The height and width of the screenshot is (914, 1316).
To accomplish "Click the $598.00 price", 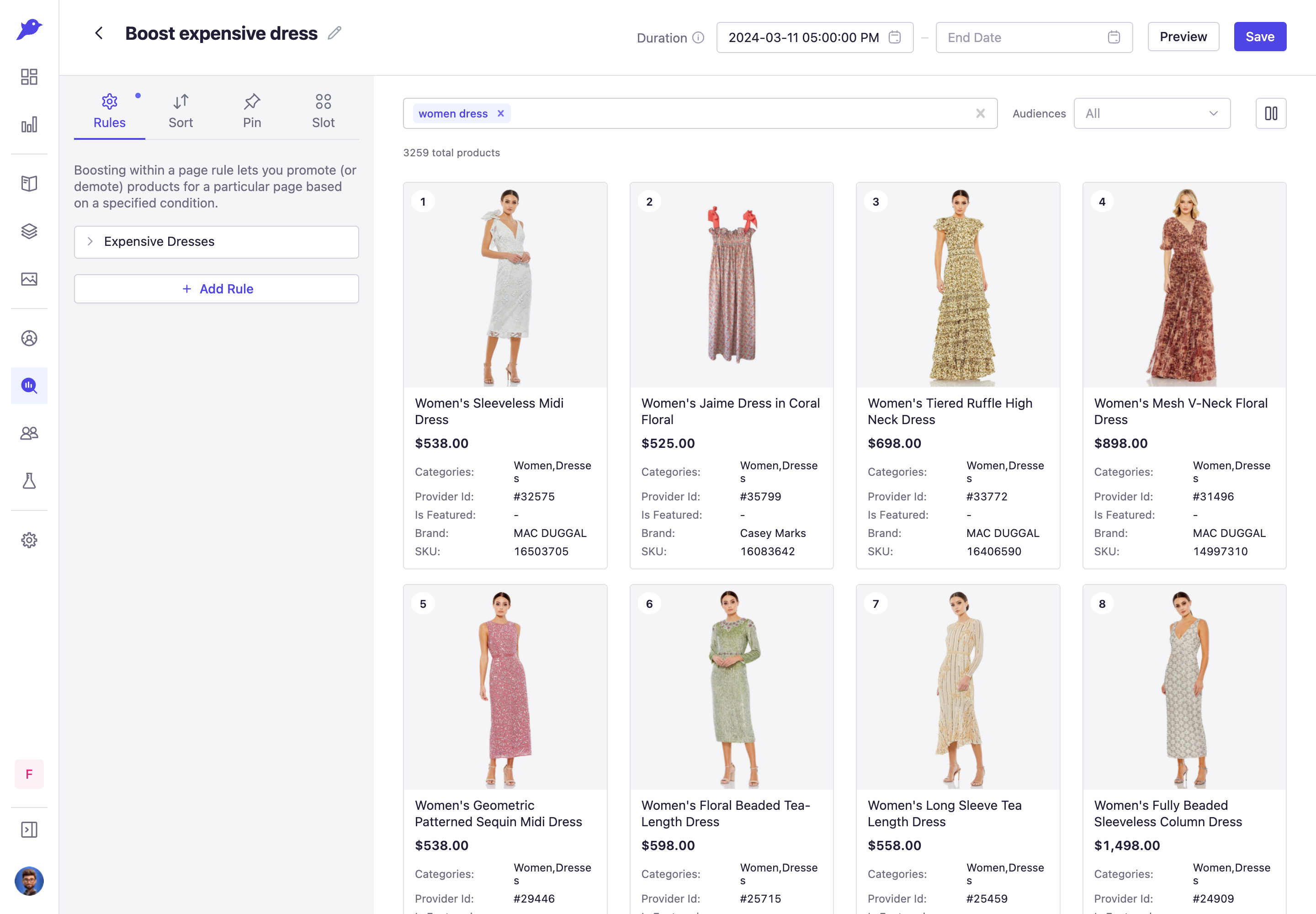I will click(668, 845).
